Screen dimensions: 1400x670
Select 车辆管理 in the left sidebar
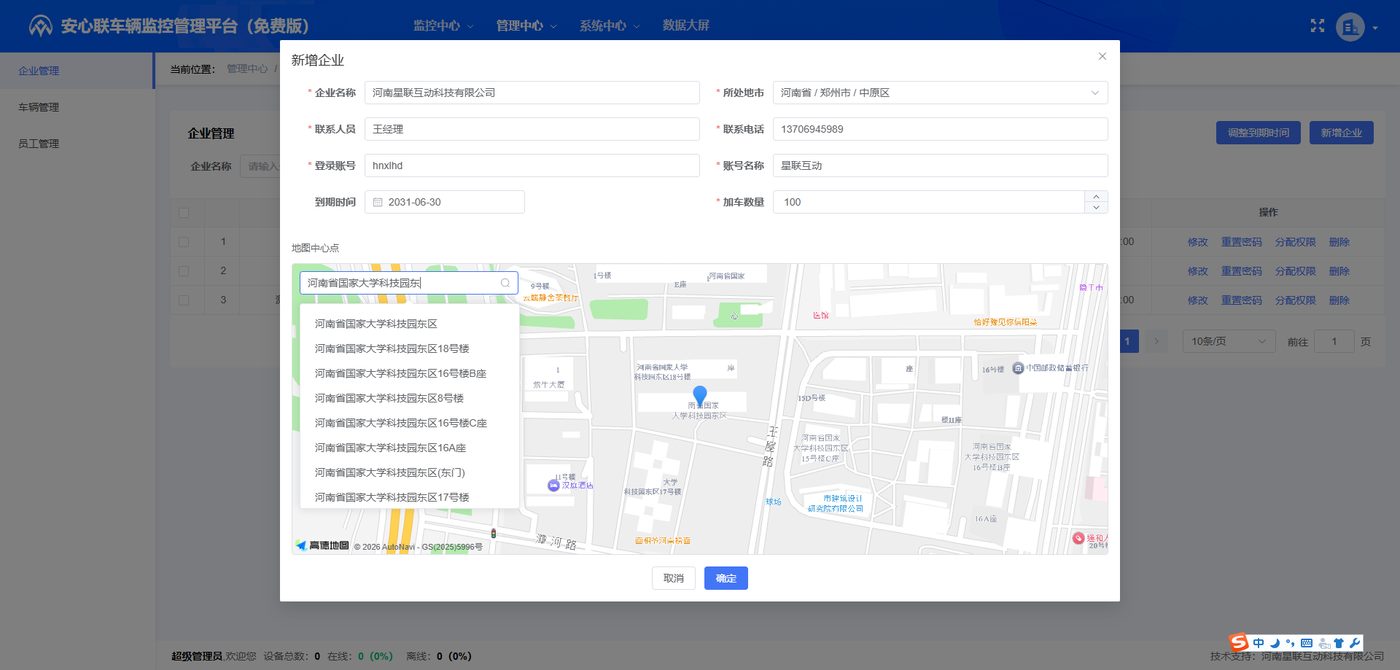click(76, 107)
